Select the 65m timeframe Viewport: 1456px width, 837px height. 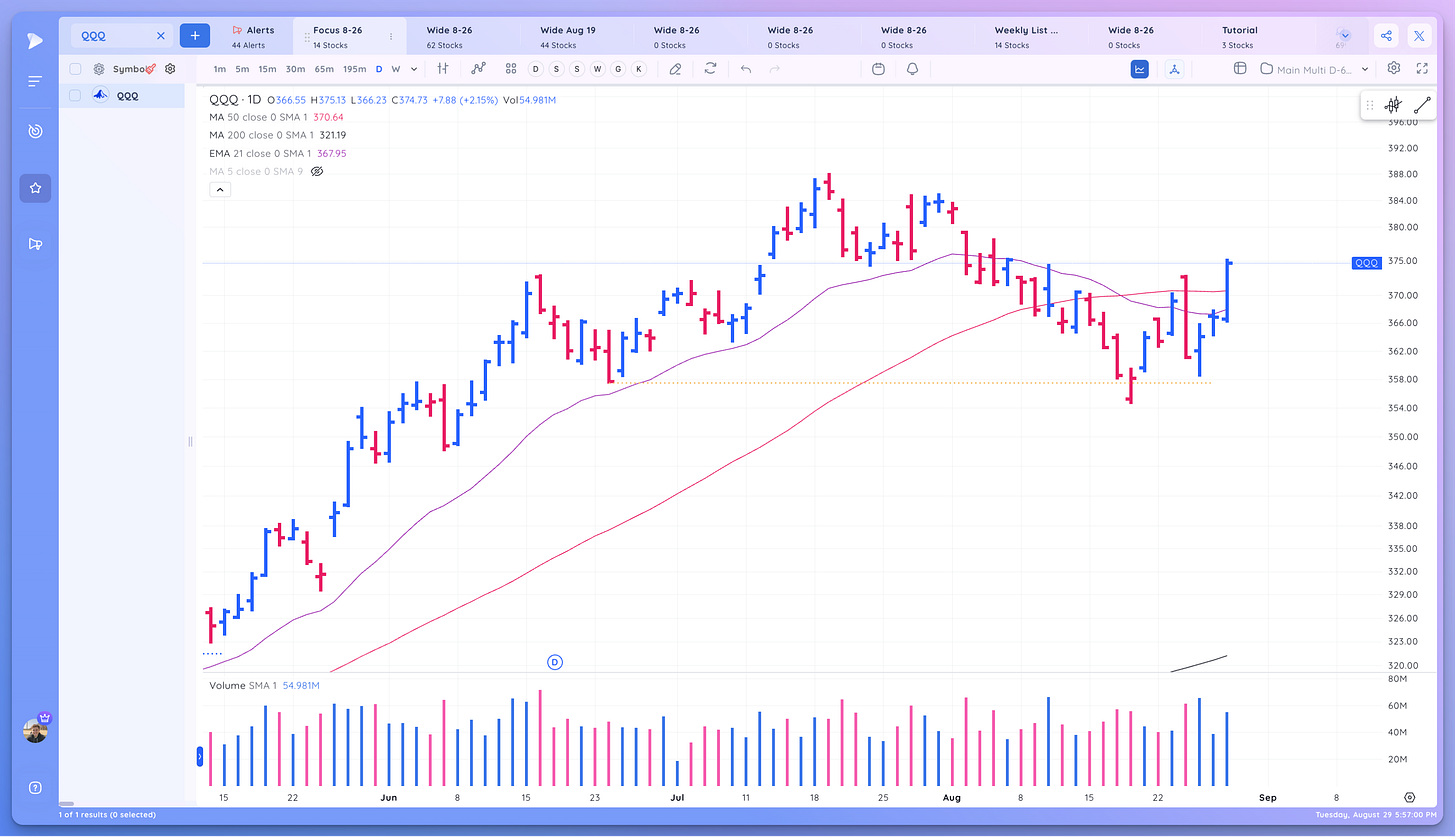pos(323,69)
